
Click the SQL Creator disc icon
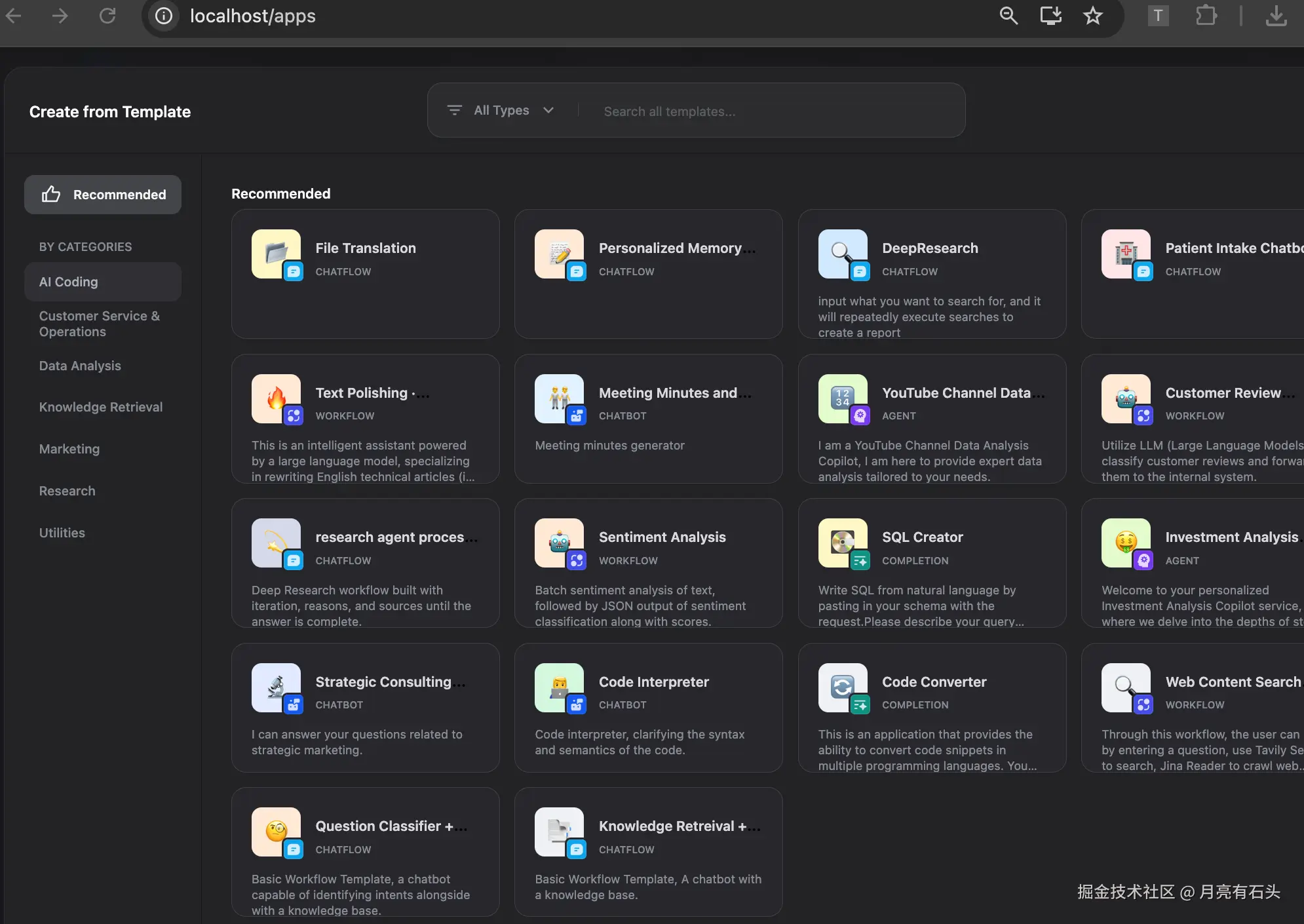coord(842,542)
